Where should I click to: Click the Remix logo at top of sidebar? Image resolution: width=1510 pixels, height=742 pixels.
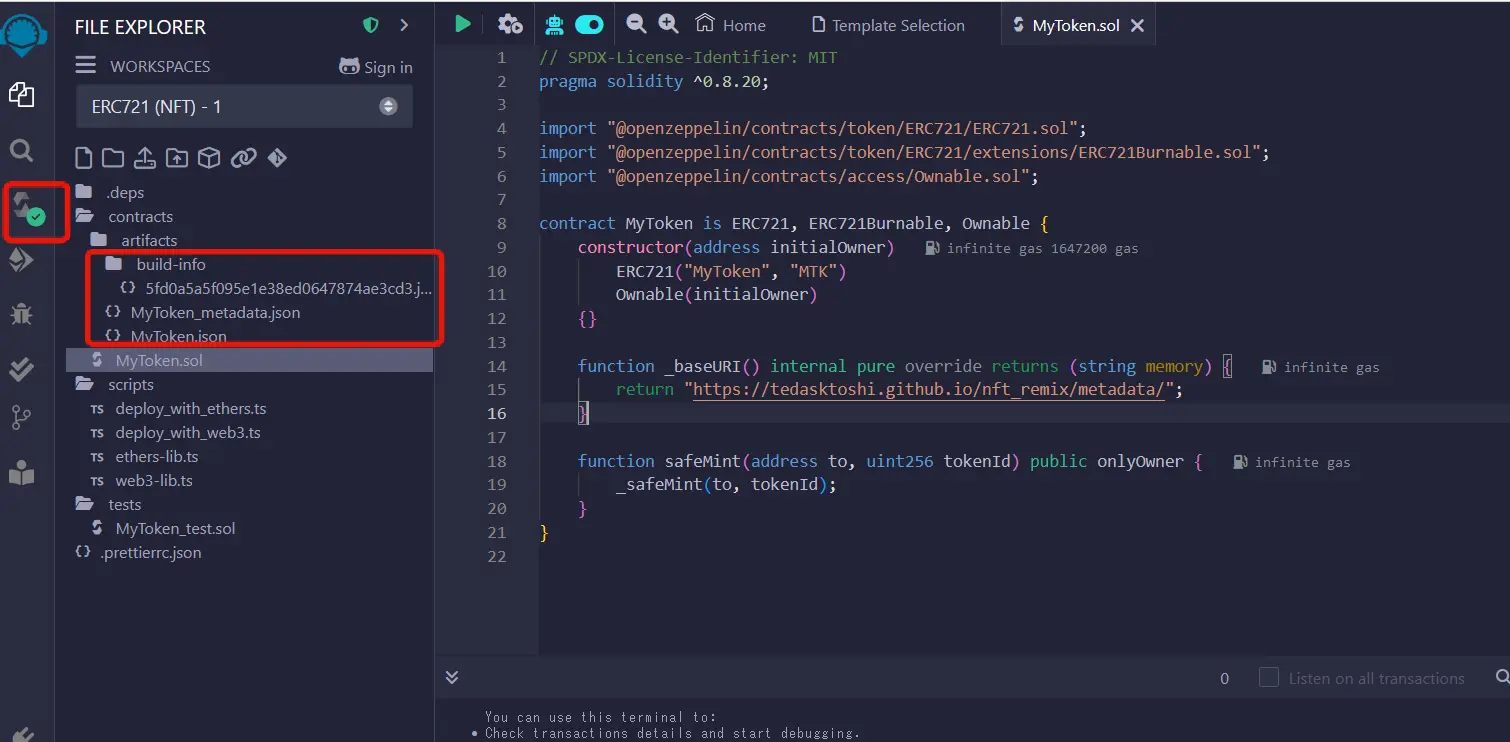pos(22,34)
